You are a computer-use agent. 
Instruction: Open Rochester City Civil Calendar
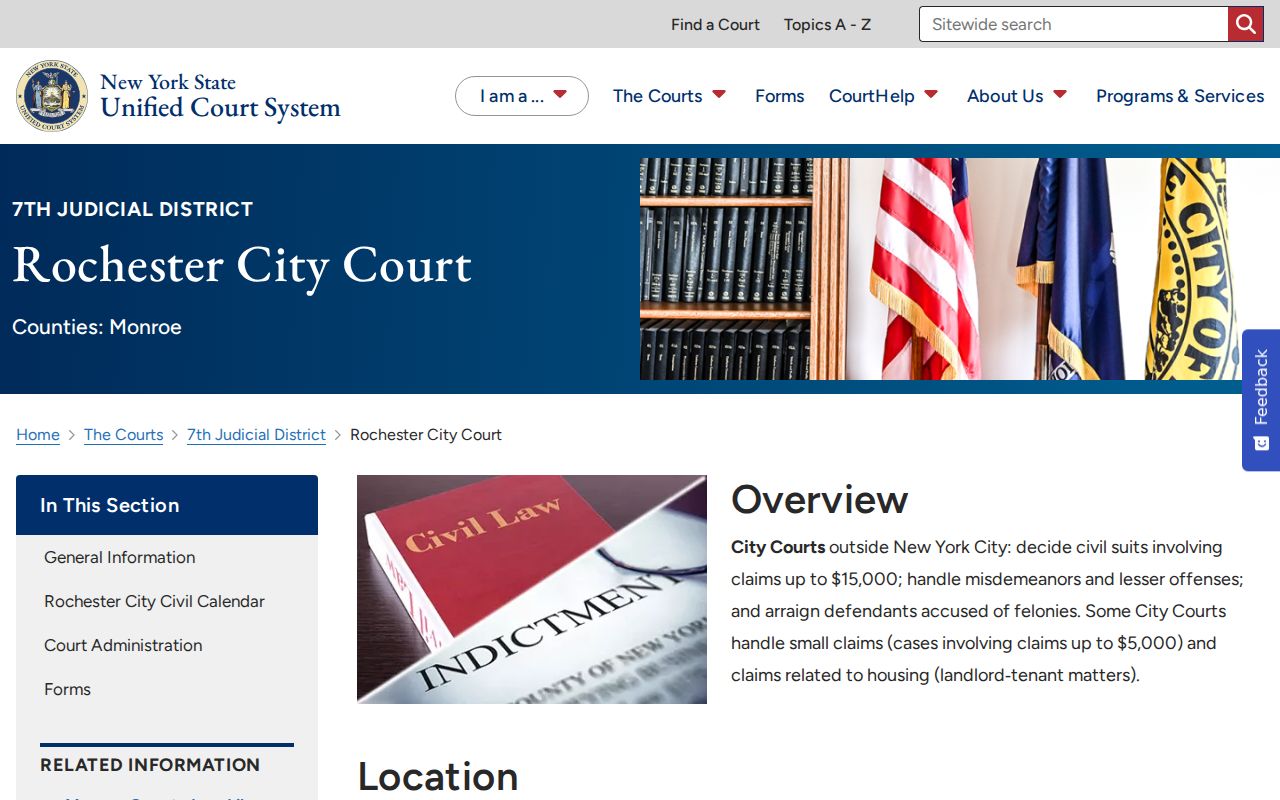[x=154, y=601]
